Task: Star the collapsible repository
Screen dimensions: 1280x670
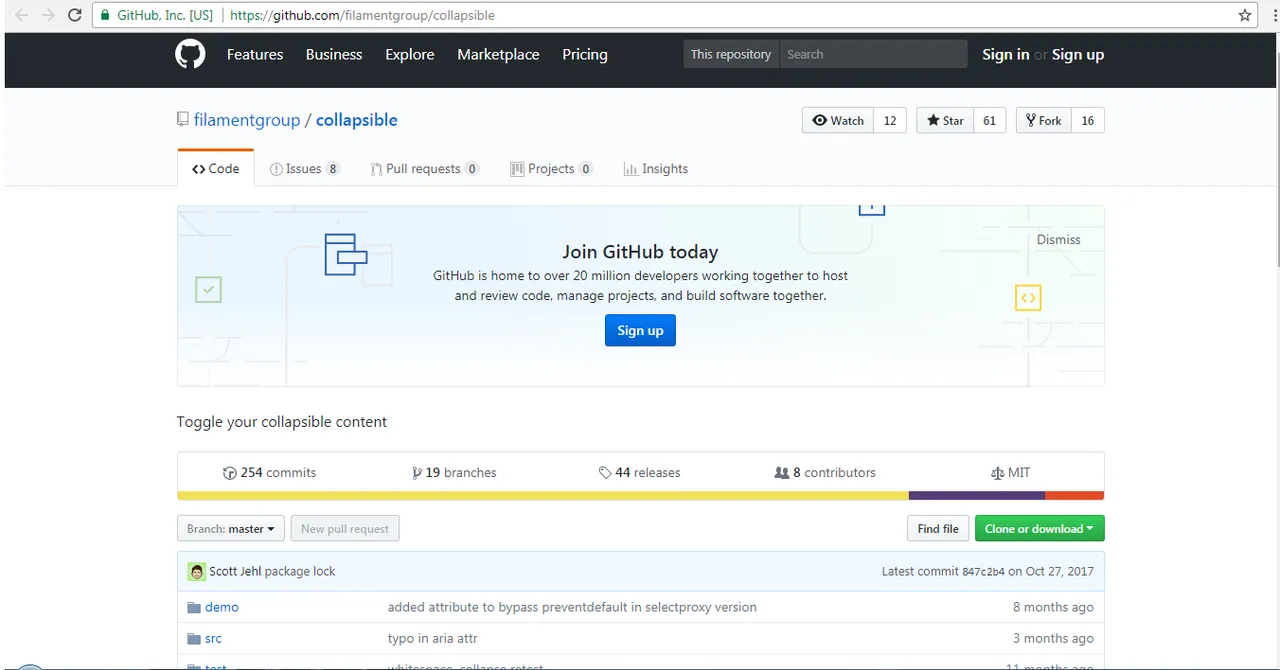Action: 945,120
